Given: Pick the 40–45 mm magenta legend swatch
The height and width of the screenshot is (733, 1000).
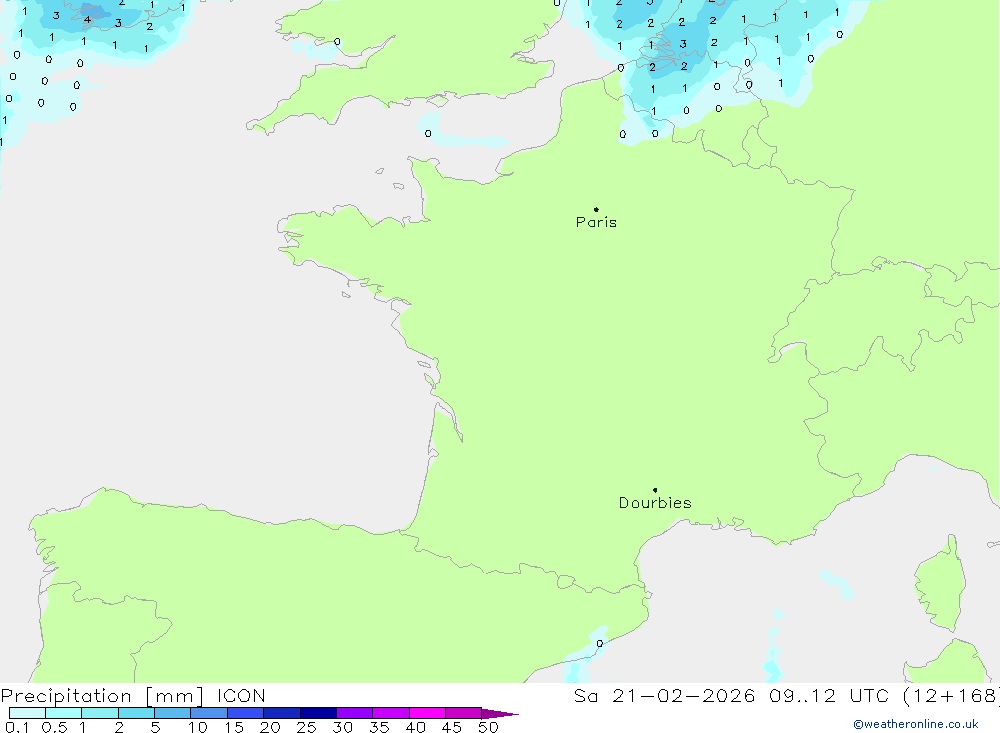Looking at the screenshot, I should tap(427, 713).
